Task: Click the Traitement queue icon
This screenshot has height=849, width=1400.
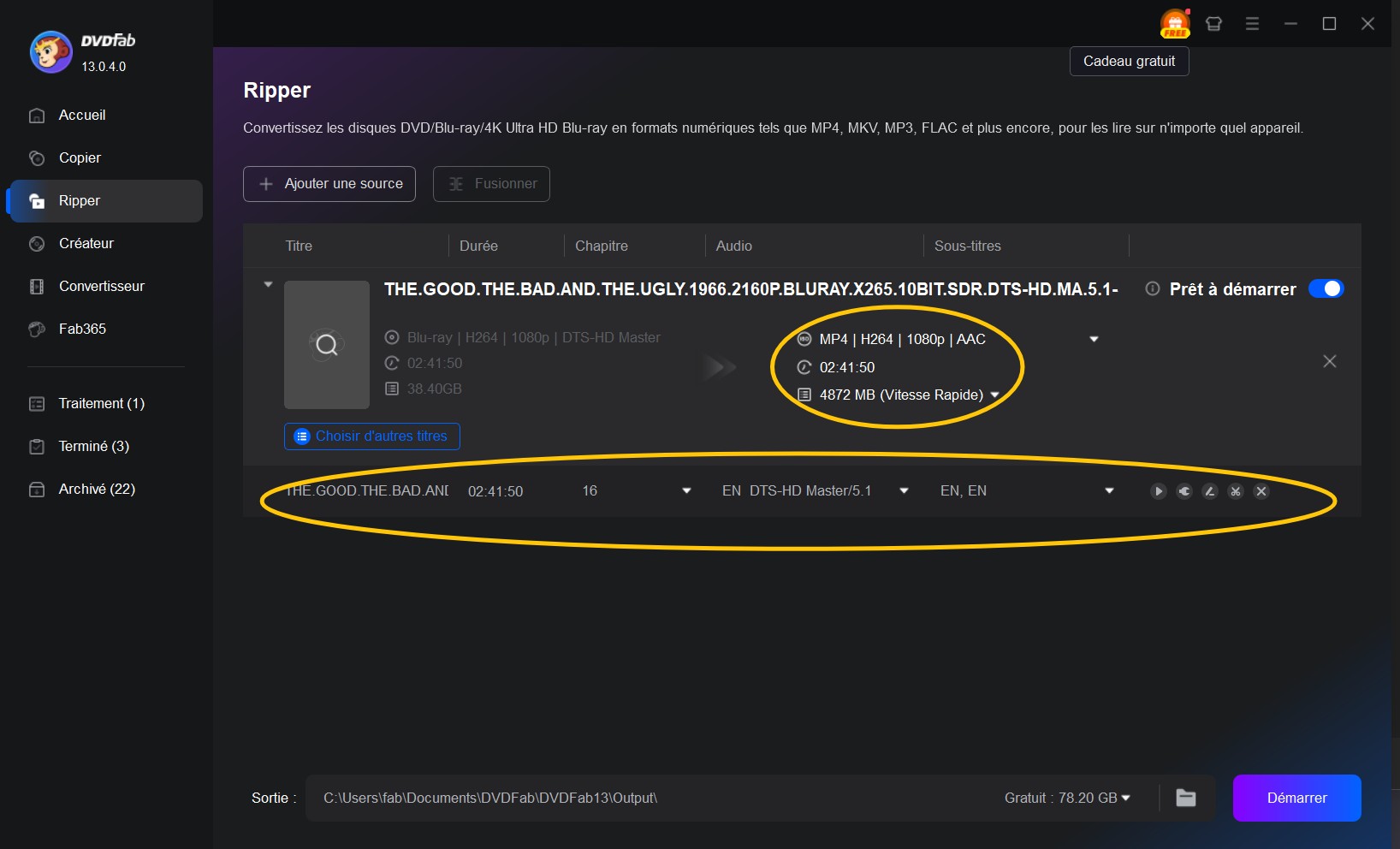Action: click(37, 404)
